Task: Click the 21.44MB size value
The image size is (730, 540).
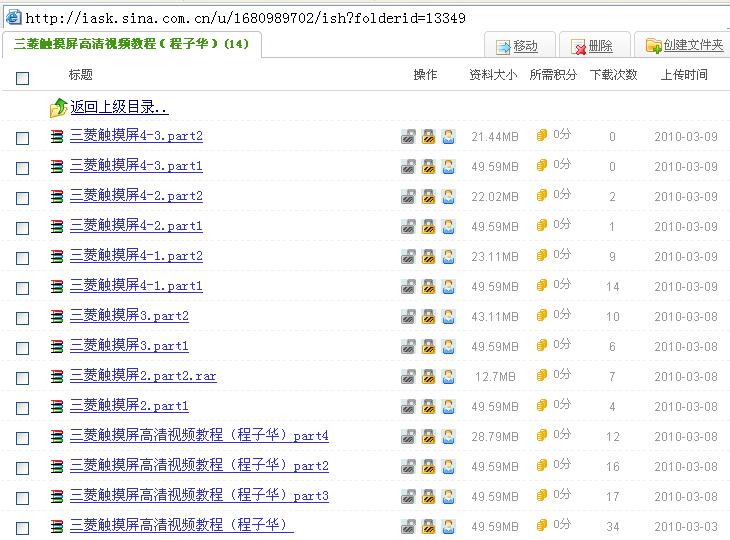Action: pyautogui.click(x=495, y=137)
